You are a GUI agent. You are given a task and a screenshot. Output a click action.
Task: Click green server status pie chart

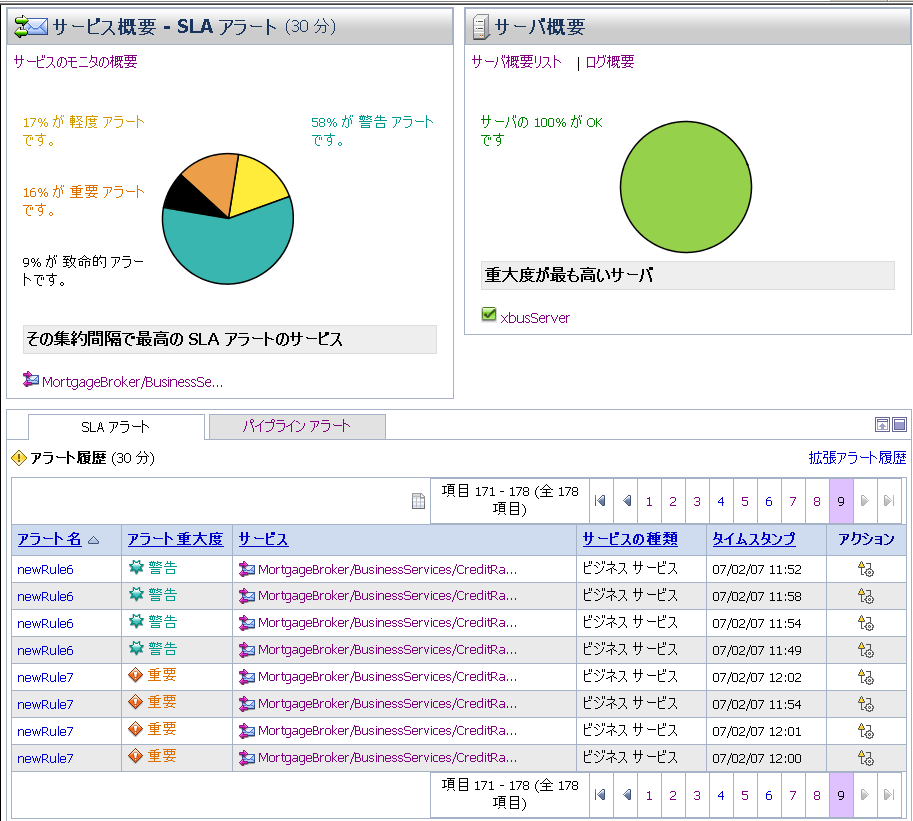tap(686, 187)
